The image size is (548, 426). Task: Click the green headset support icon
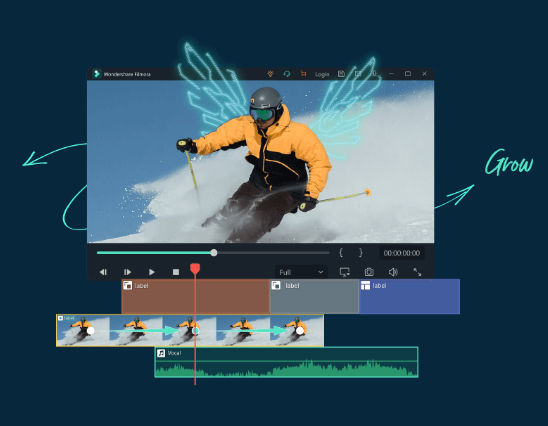pos(287,74)
